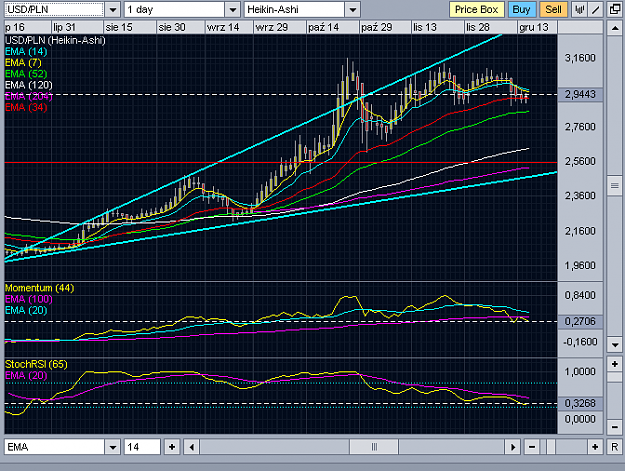This screenshot has height=471, width=625.
Task: Shrink price scale with side minus button
Action: coord(615,427)
